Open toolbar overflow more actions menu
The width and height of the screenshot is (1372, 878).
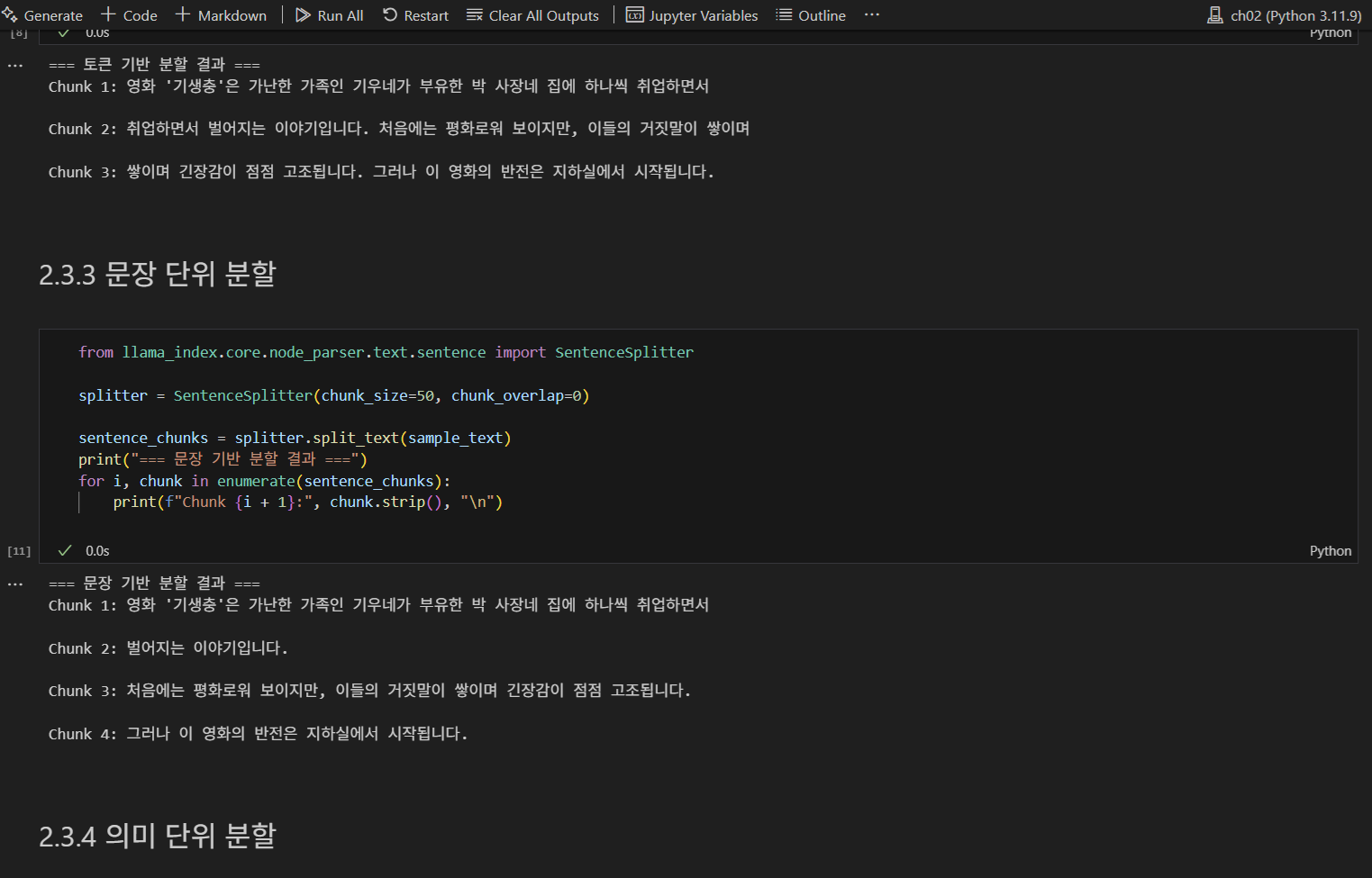tap(871, 15)
